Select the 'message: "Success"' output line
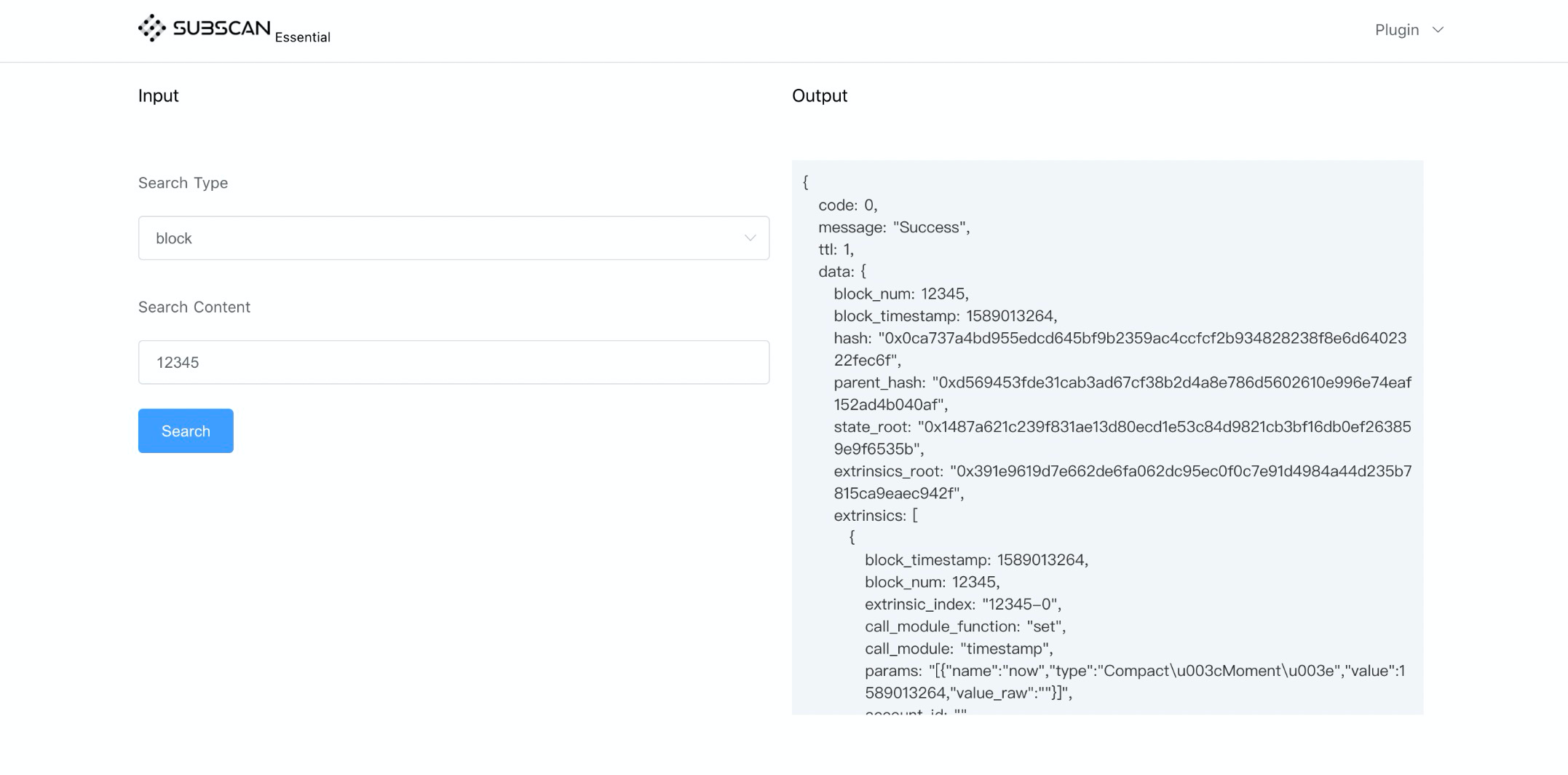The width and height of the screenshot is (1568, 775). click(x=894, y=227)
